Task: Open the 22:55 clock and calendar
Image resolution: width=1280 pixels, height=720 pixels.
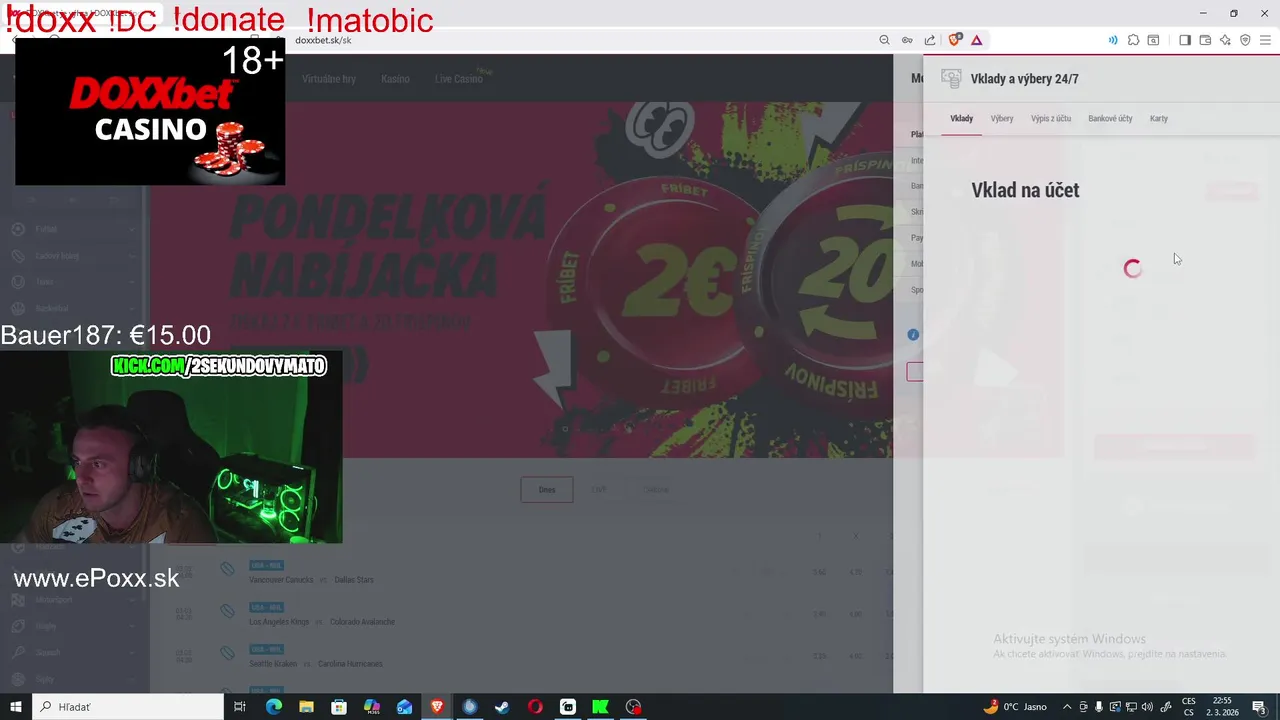Action: point(1222,707)
